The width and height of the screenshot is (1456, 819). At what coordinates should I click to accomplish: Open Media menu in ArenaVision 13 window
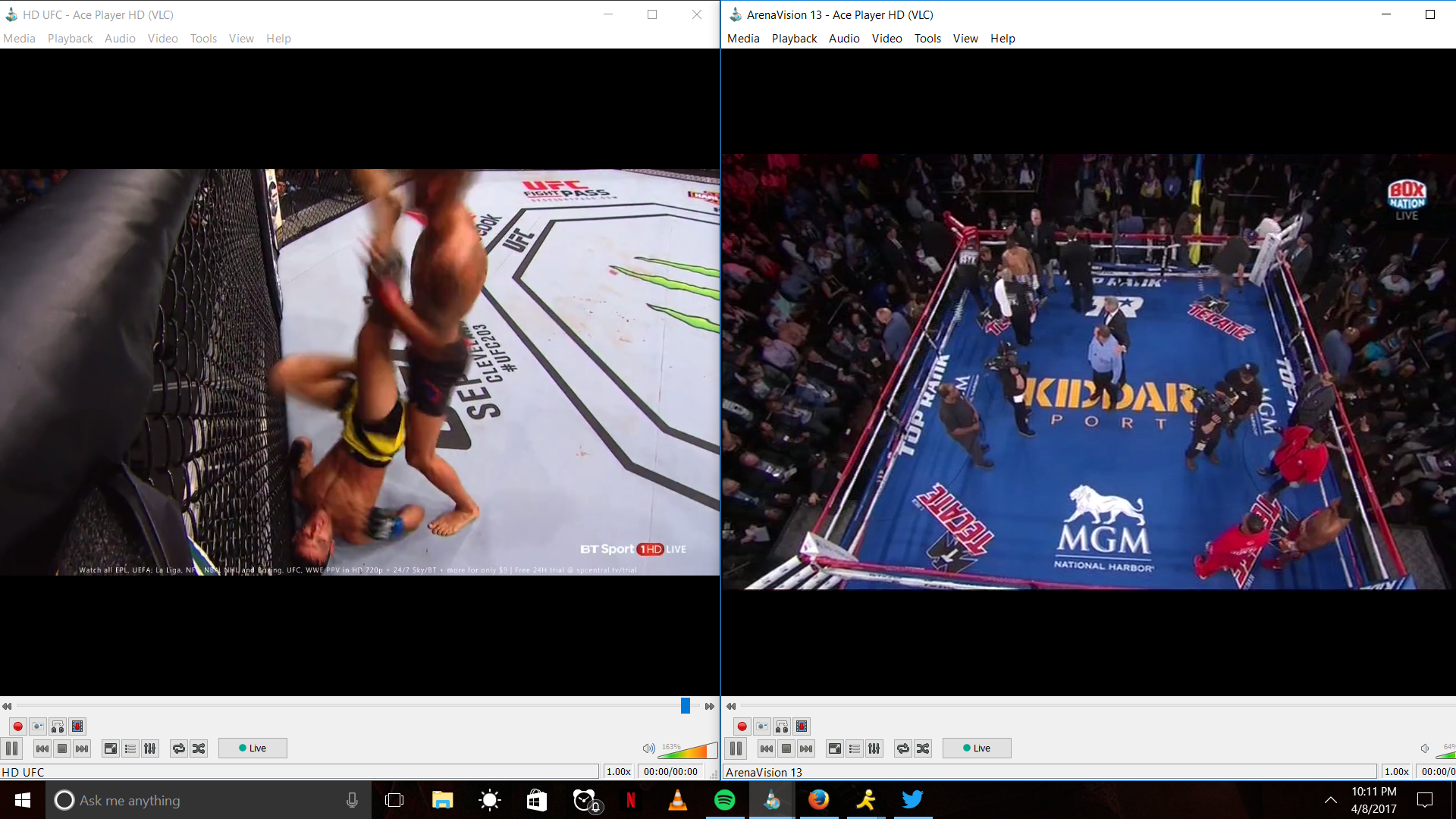pyautogui.click(x=743, y=39)
